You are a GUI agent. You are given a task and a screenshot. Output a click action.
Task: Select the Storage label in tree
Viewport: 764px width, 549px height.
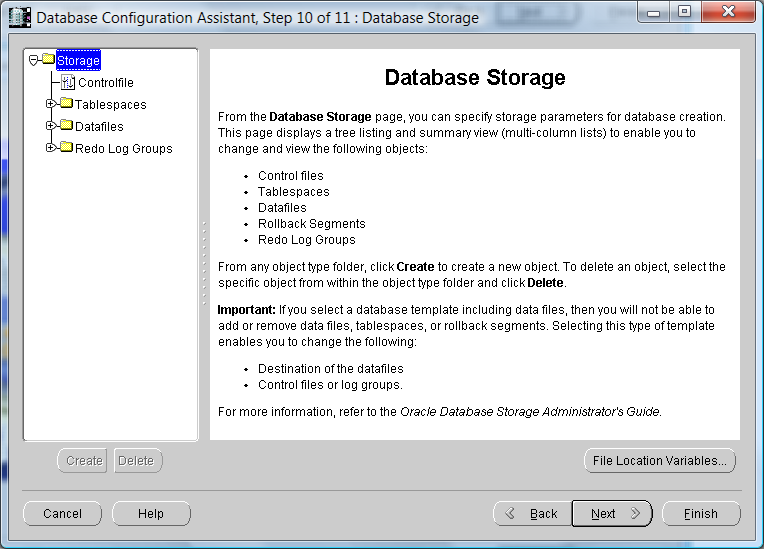[78, 60]
